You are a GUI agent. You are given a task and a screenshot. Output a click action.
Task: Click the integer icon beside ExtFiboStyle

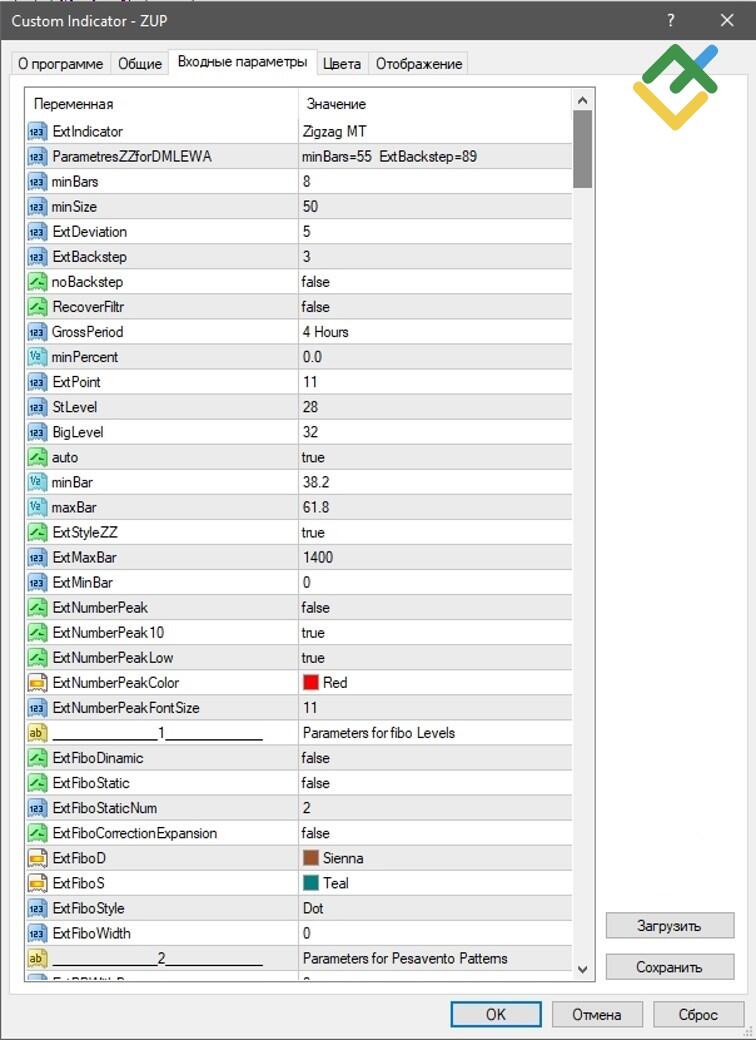[x=37, y=909]
